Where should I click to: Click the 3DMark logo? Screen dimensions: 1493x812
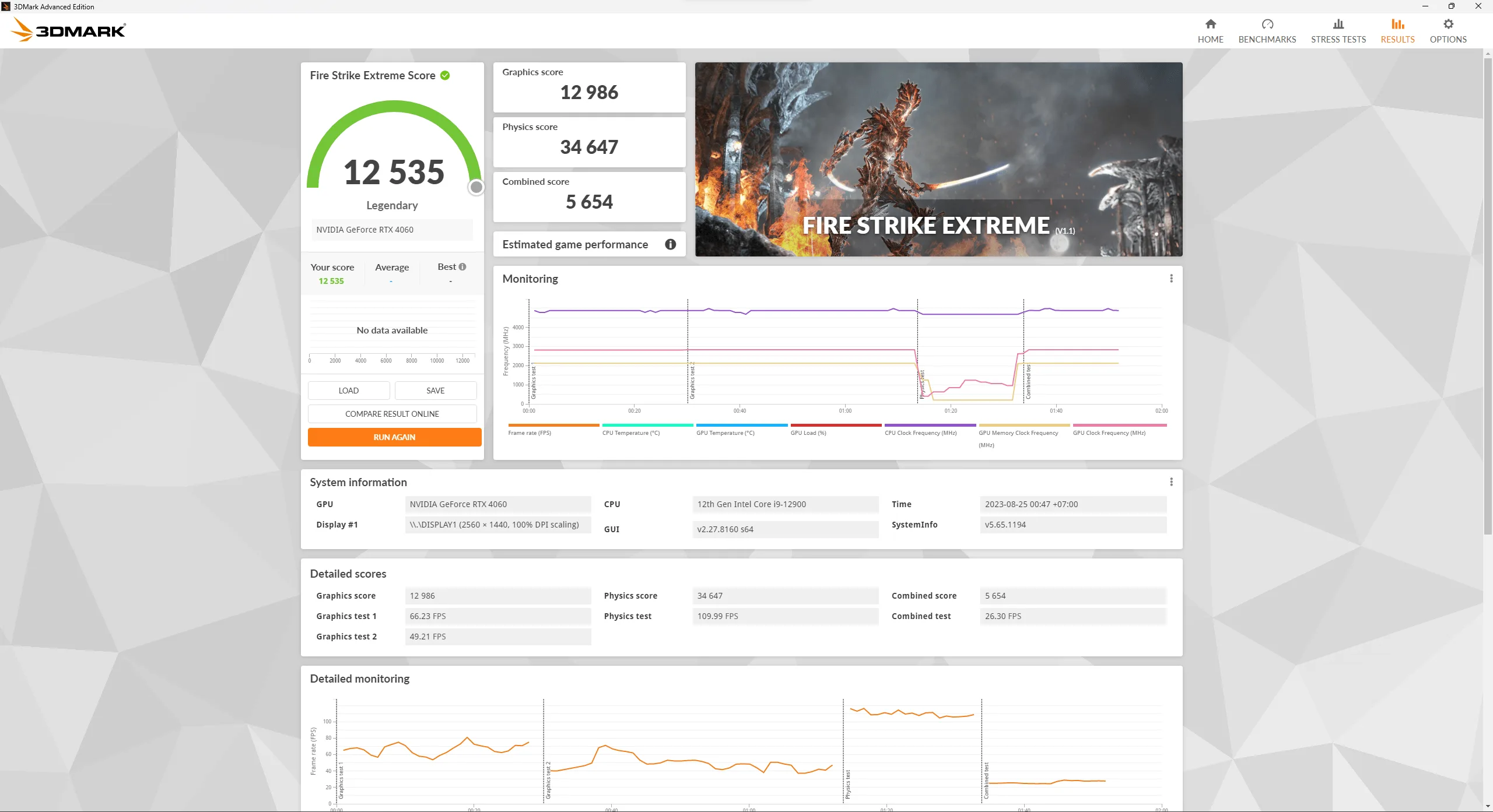pyautogui.click(x=69, y=30)
